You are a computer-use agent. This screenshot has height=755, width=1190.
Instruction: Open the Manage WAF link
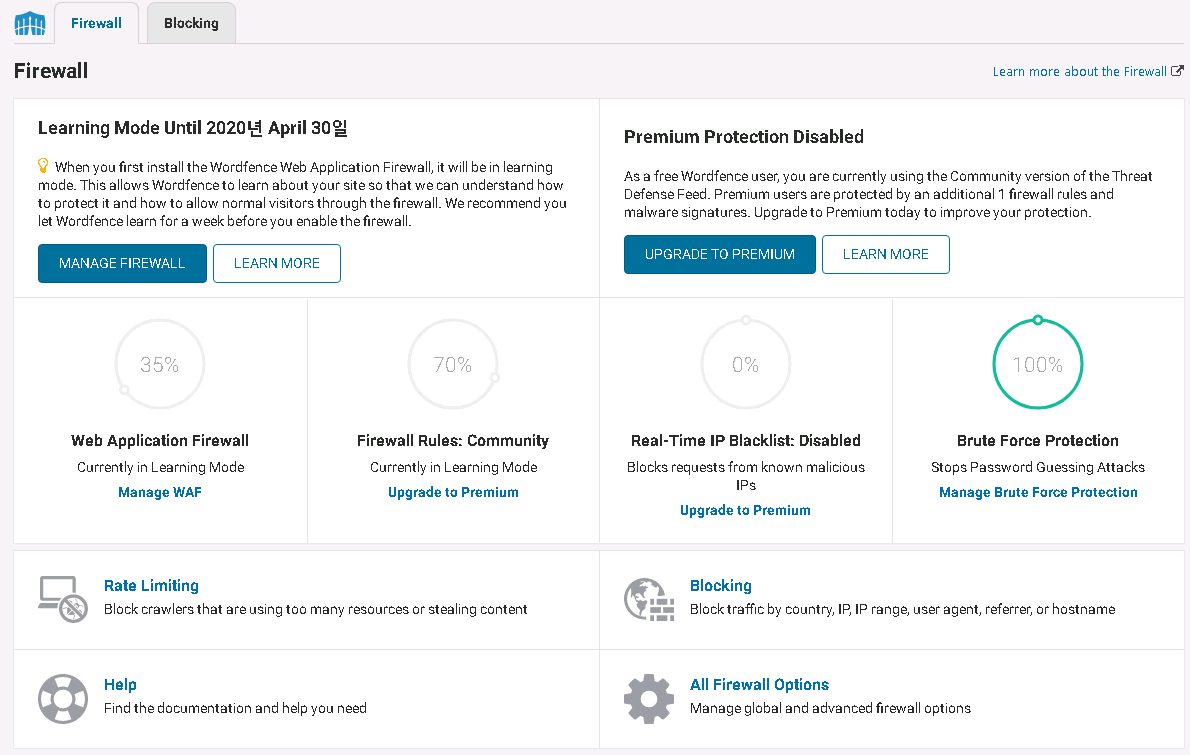pos(160,492)
